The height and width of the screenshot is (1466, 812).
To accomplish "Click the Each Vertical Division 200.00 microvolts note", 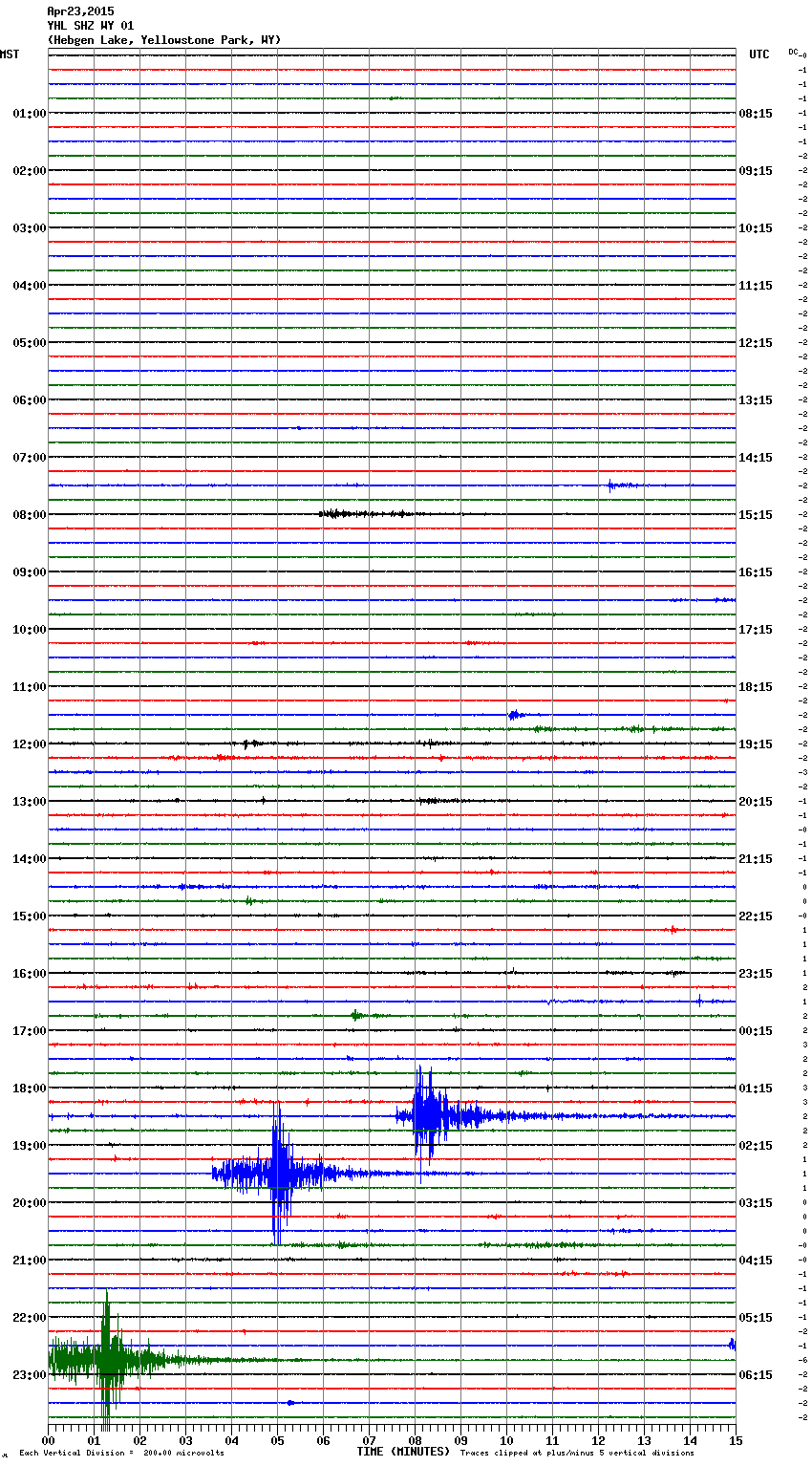I will [x=121, y=1453].
